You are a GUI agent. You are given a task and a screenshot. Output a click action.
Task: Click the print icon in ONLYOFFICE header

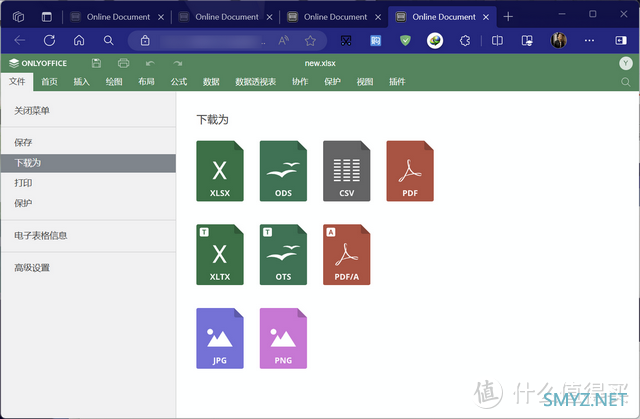pyautogui.click(x=123, y=63)
